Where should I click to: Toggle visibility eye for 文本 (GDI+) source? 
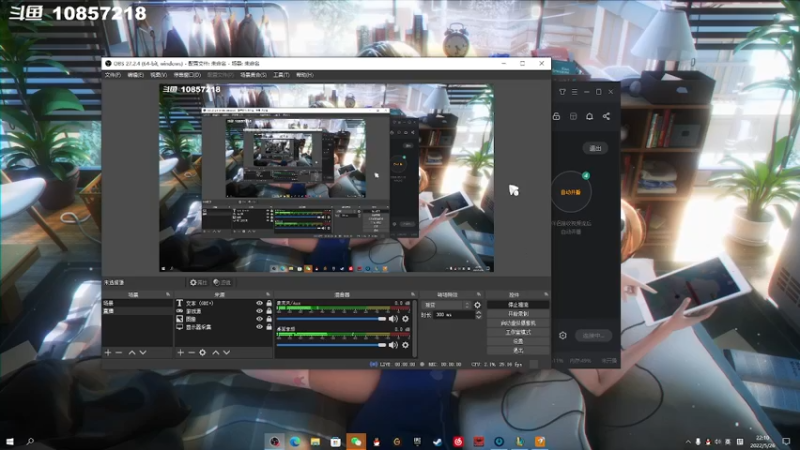point(259,303)
